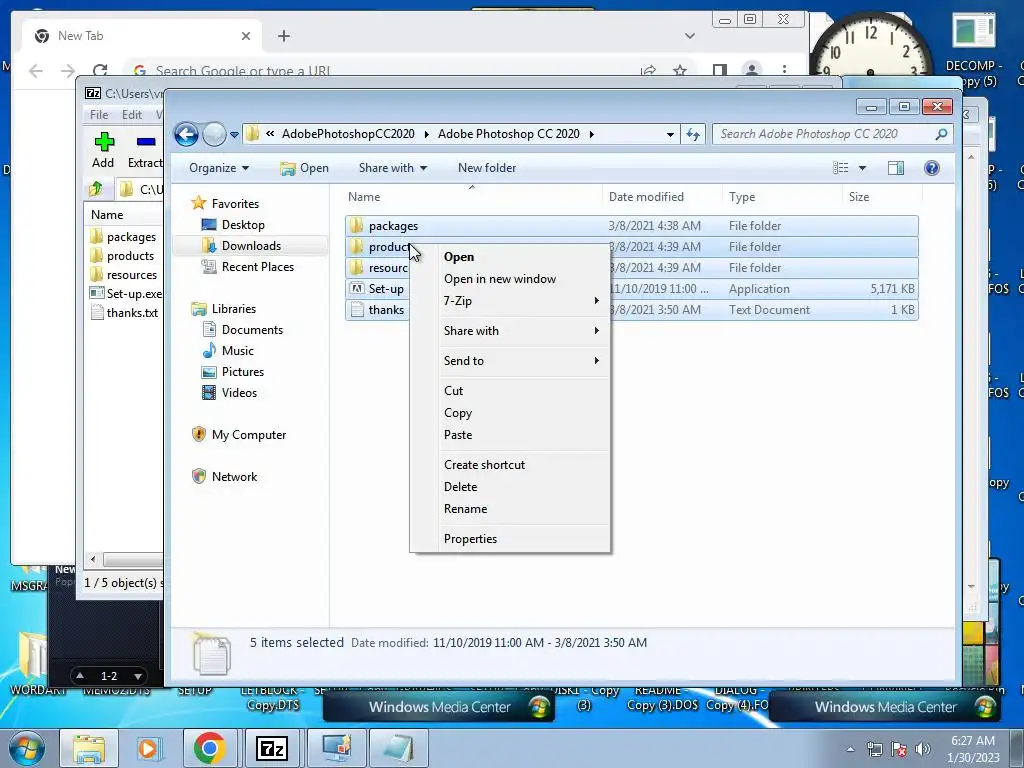
Task: Click the 7-Zip taskbar icon
Action: pyautogui.click(x=272, y=748)
